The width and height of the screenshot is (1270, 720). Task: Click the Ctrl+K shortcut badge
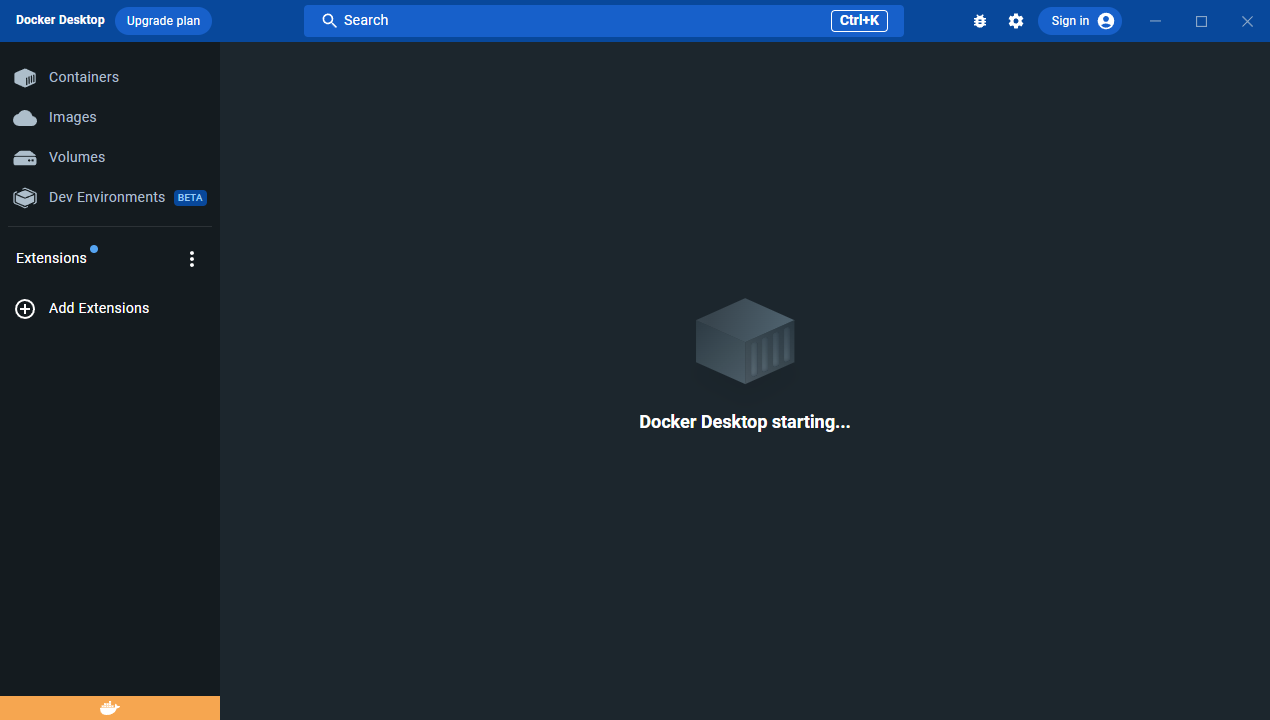coord(859,21)
